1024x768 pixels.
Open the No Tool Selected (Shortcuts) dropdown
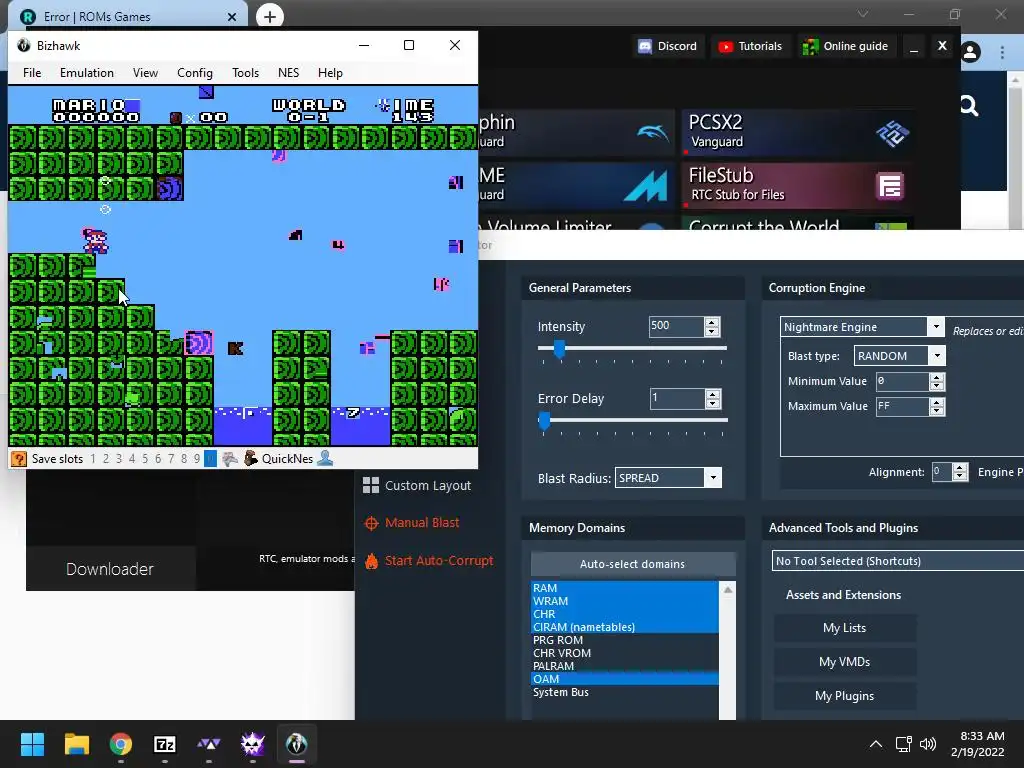click(898, 561)
